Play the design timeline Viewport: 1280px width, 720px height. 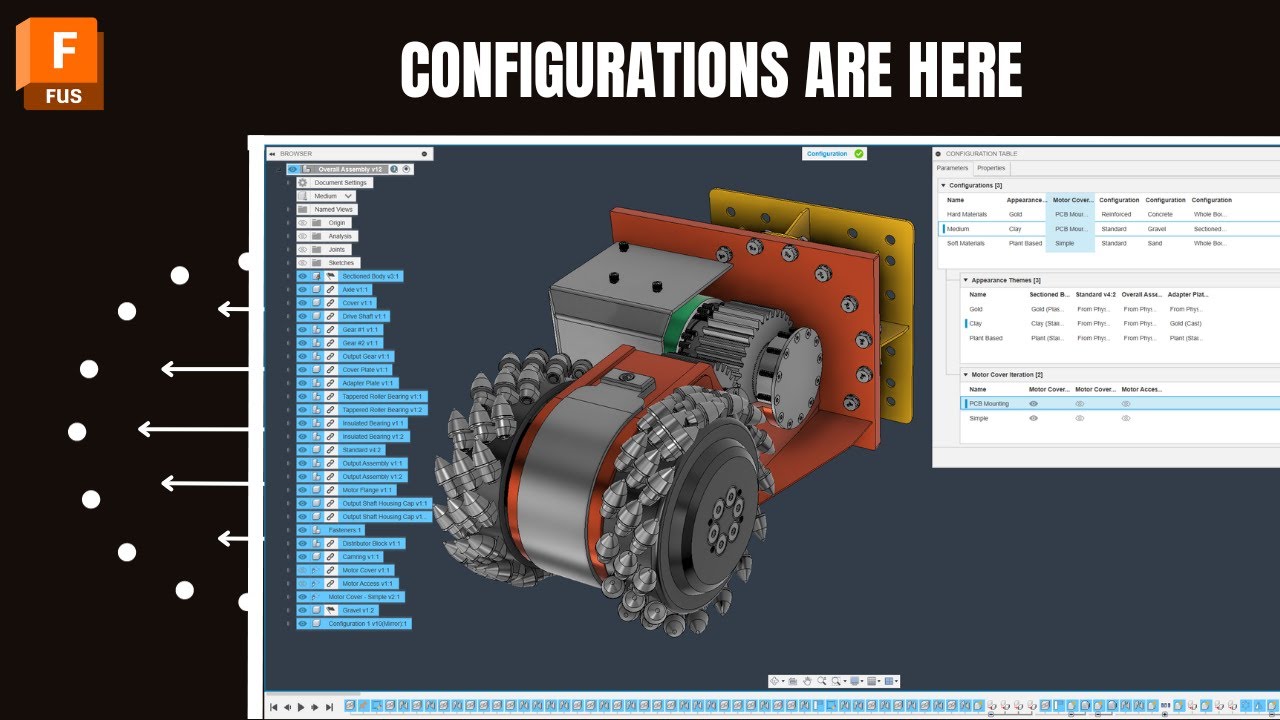pos(301,707)
